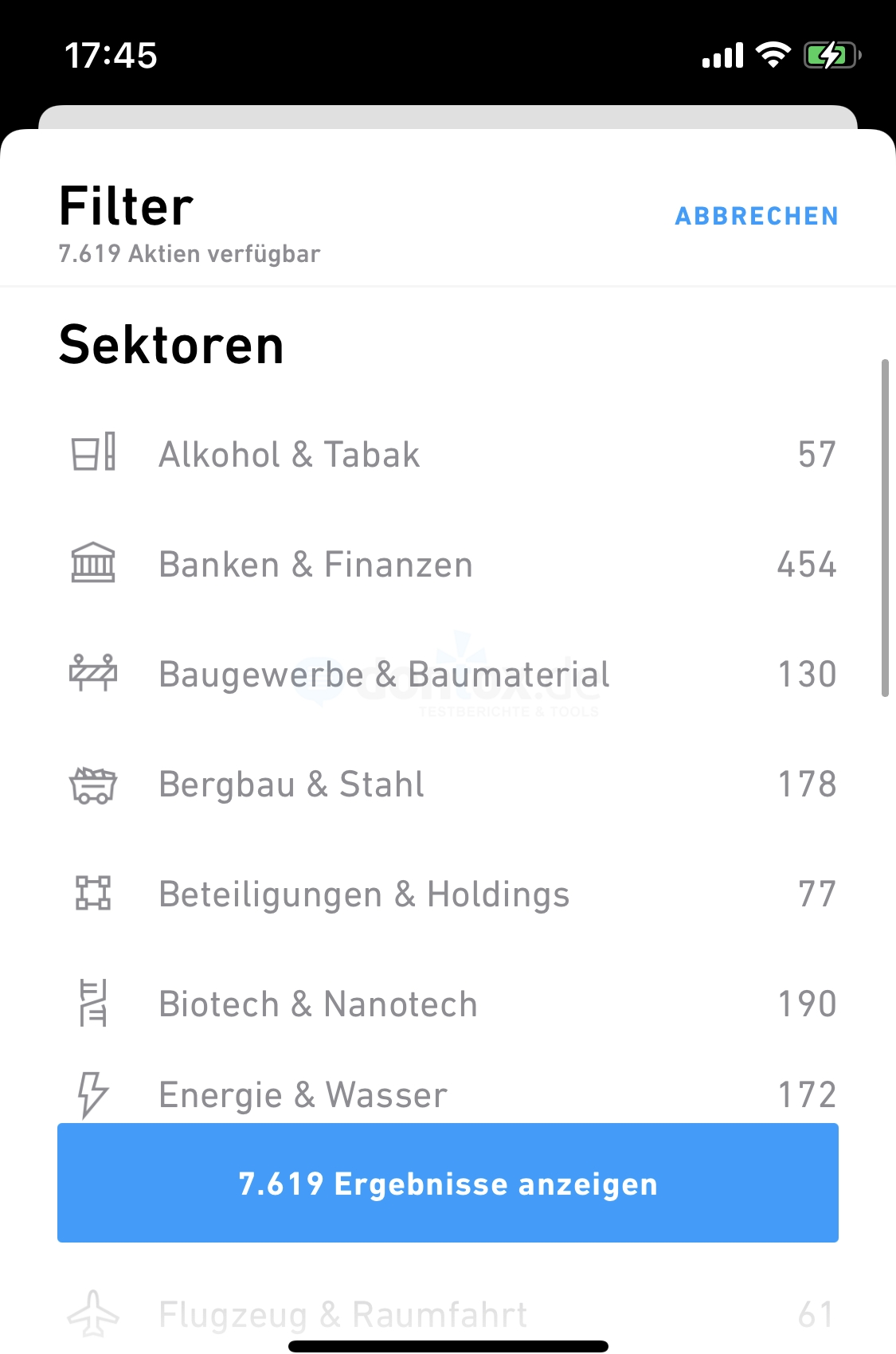Tap the Biotech & Nanotech DNA icon

click(93, 1004)
